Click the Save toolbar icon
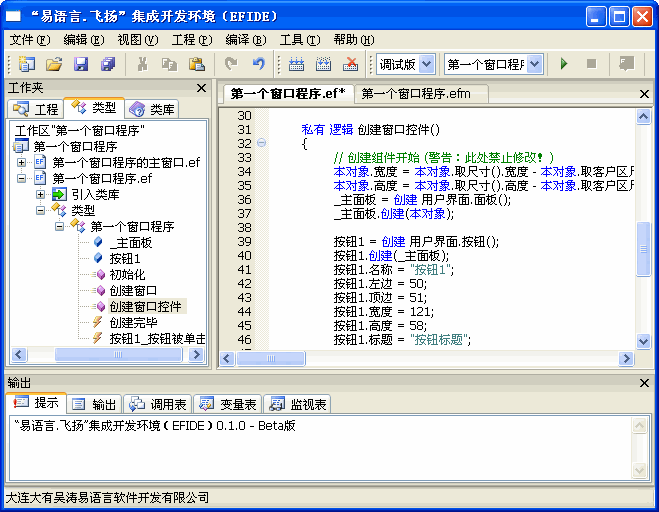The width and height of the screenshot is (659, 512). pyautogui.click(x=81, y=64)
